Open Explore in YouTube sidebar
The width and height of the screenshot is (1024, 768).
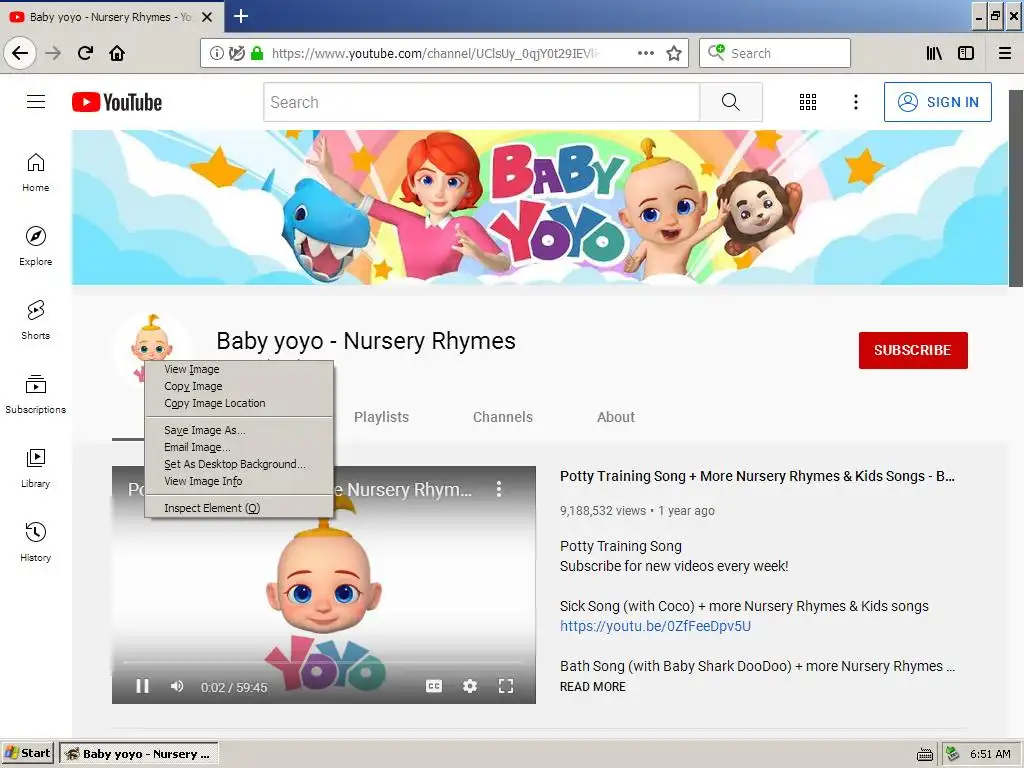[x=36, y=247]
